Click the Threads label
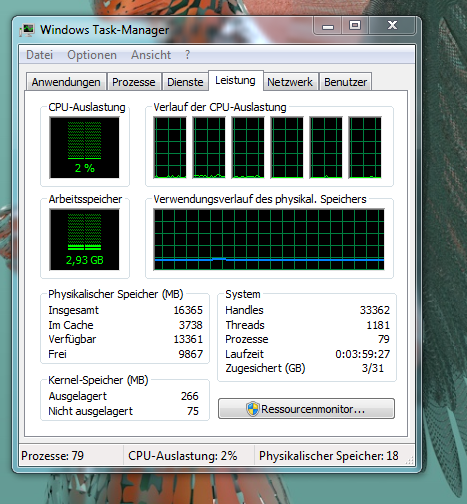The height and width of the screenshot is (504, 467). click(x=245, y=325)
